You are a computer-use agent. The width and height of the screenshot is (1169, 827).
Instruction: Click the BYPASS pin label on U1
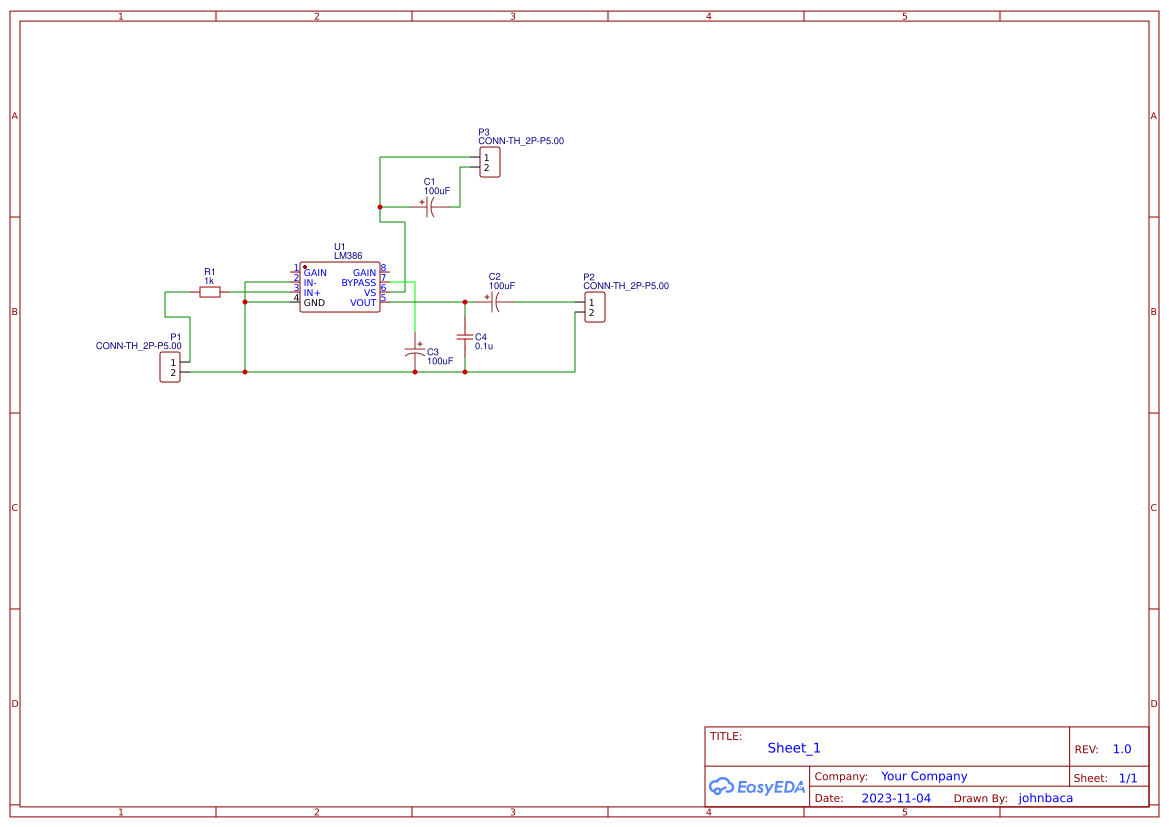(358, 283)
